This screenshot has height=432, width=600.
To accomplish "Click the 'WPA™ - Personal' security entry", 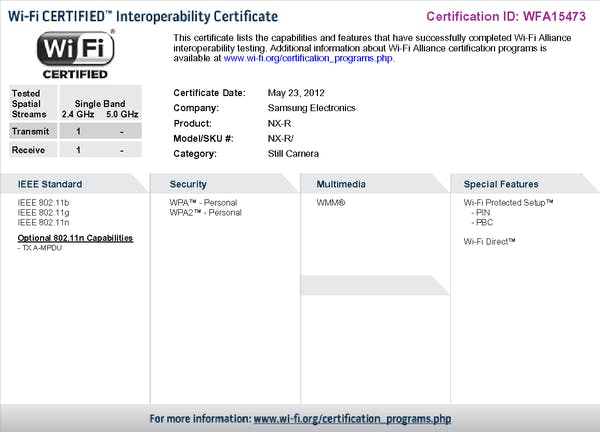I will pyautogui.click(x=203, y=203).
